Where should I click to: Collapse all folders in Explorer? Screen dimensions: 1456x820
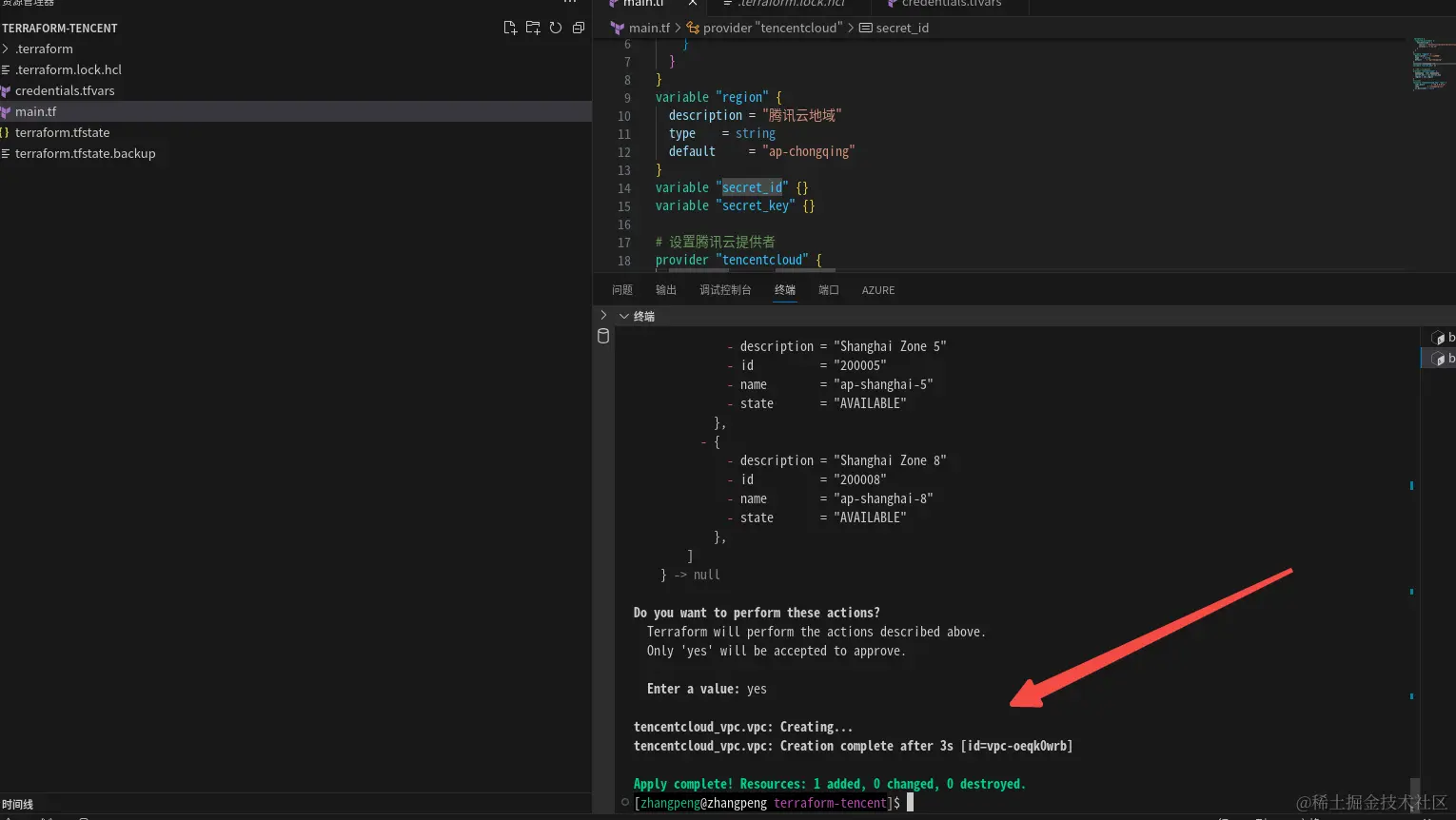(x=579, y=28)
